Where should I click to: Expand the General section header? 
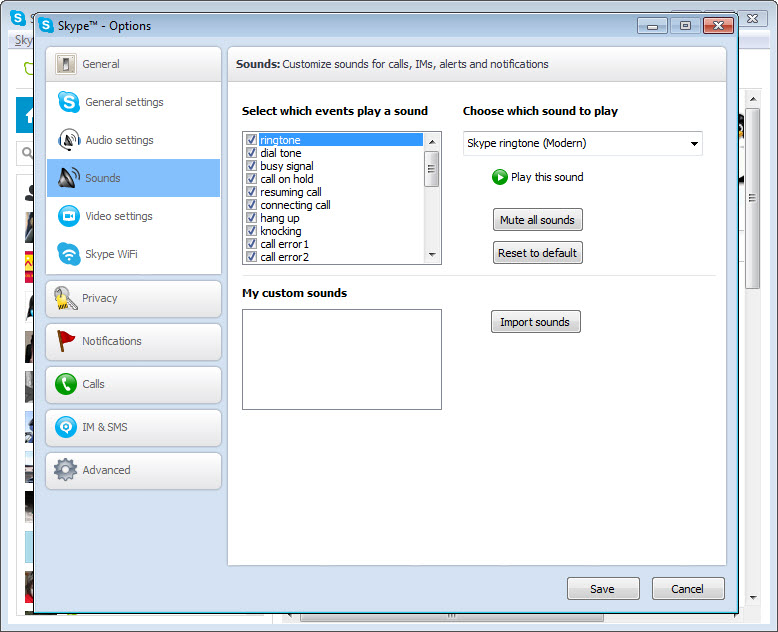[133, 64]
